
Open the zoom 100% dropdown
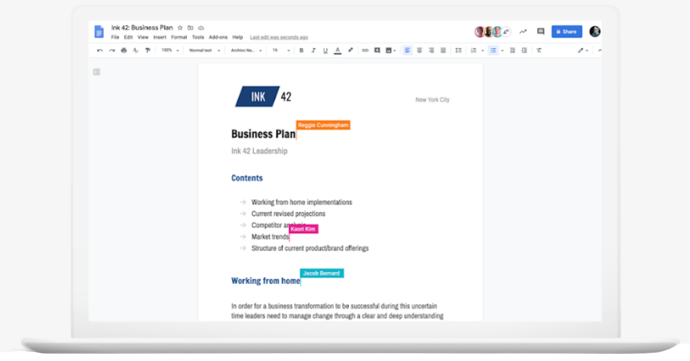coord(170,51)
